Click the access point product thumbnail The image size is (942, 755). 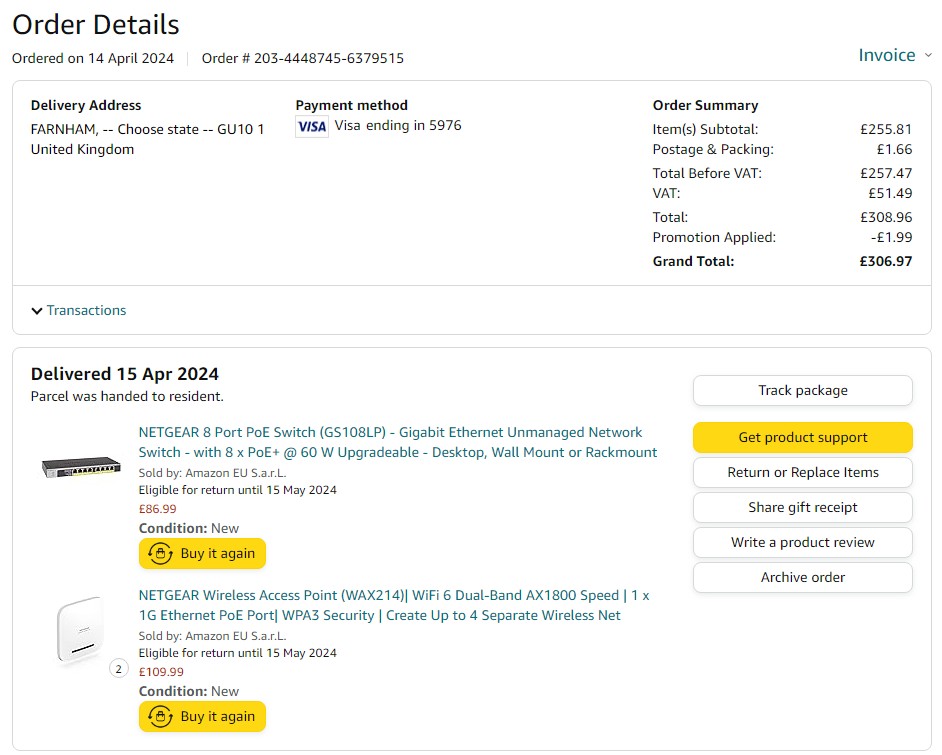pyautogui.click(x=80, y=630)
